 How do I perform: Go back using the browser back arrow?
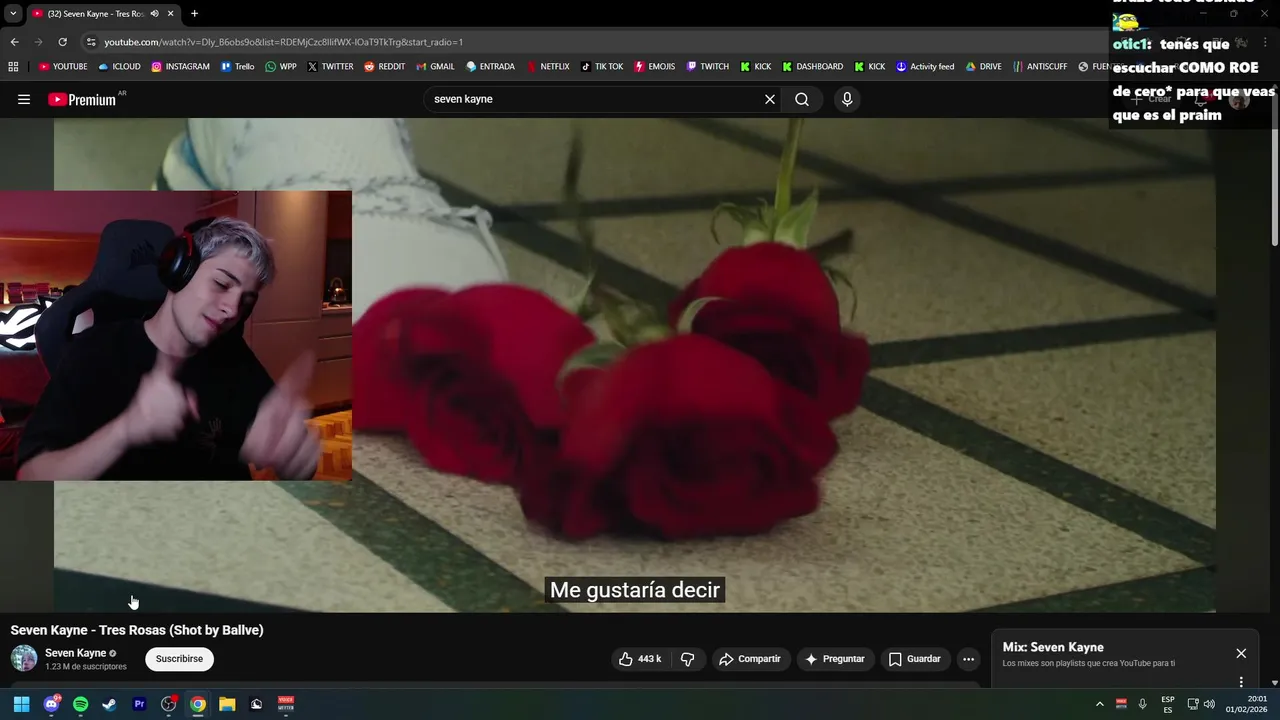click(14, 42)
